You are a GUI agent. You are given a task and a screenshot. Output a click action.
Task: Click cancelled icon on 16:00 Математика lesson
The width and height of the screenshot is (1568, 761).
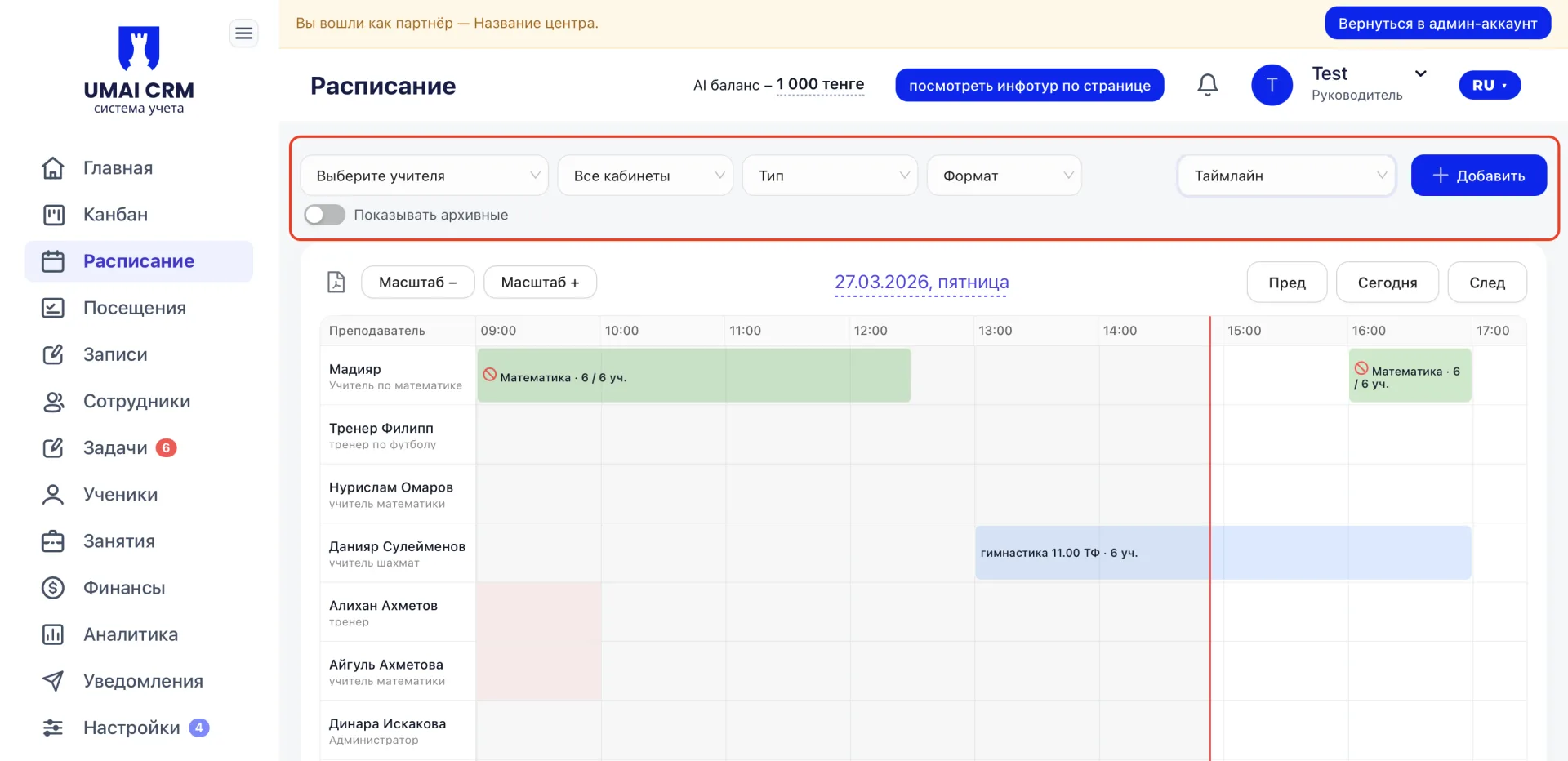tap(1361, 368)
